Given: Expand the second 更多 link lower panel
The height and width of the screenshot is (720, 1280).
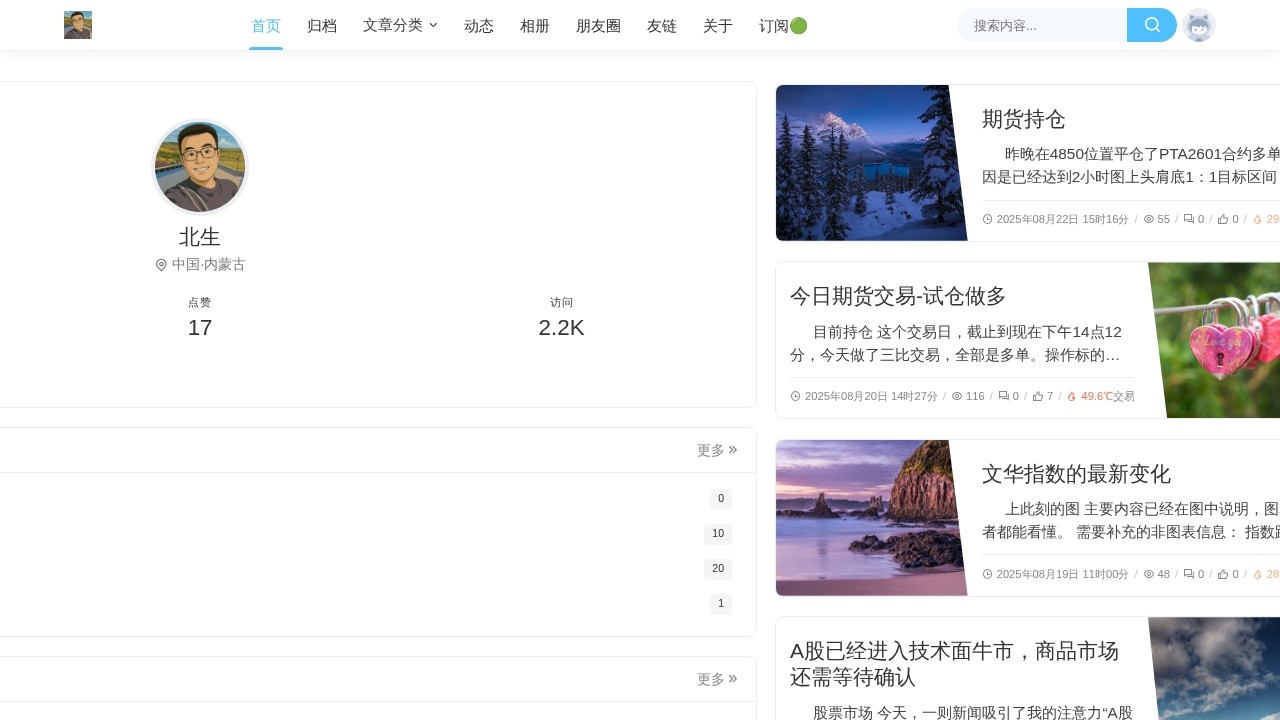Looking at the screenshot, I should [717, 679].
